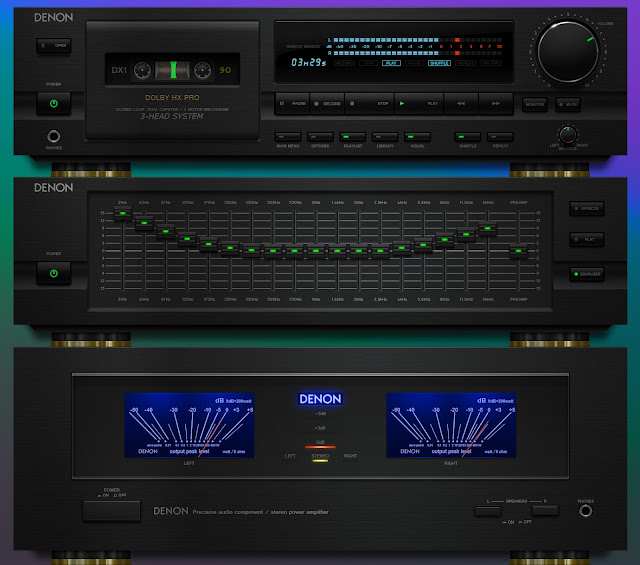Stop playback with the Stop button
This screenshot has height=565, width=640.
pyautogui.click(x=369, y=104)
